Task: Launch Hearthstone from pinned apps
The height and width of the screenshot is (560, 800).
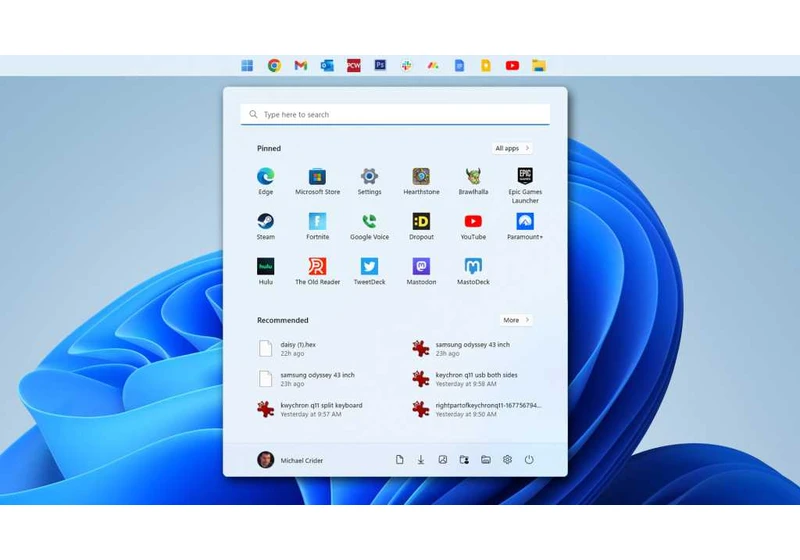Action: (421, 182)
